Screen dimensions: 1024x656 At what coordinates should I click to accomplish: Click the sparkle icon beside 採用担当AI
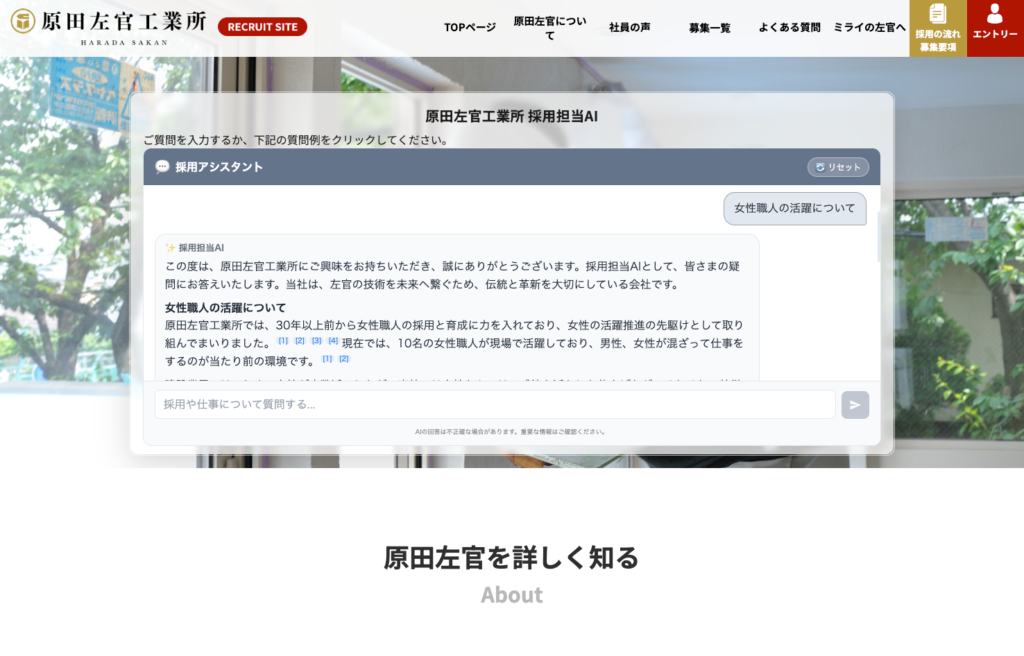170,248
